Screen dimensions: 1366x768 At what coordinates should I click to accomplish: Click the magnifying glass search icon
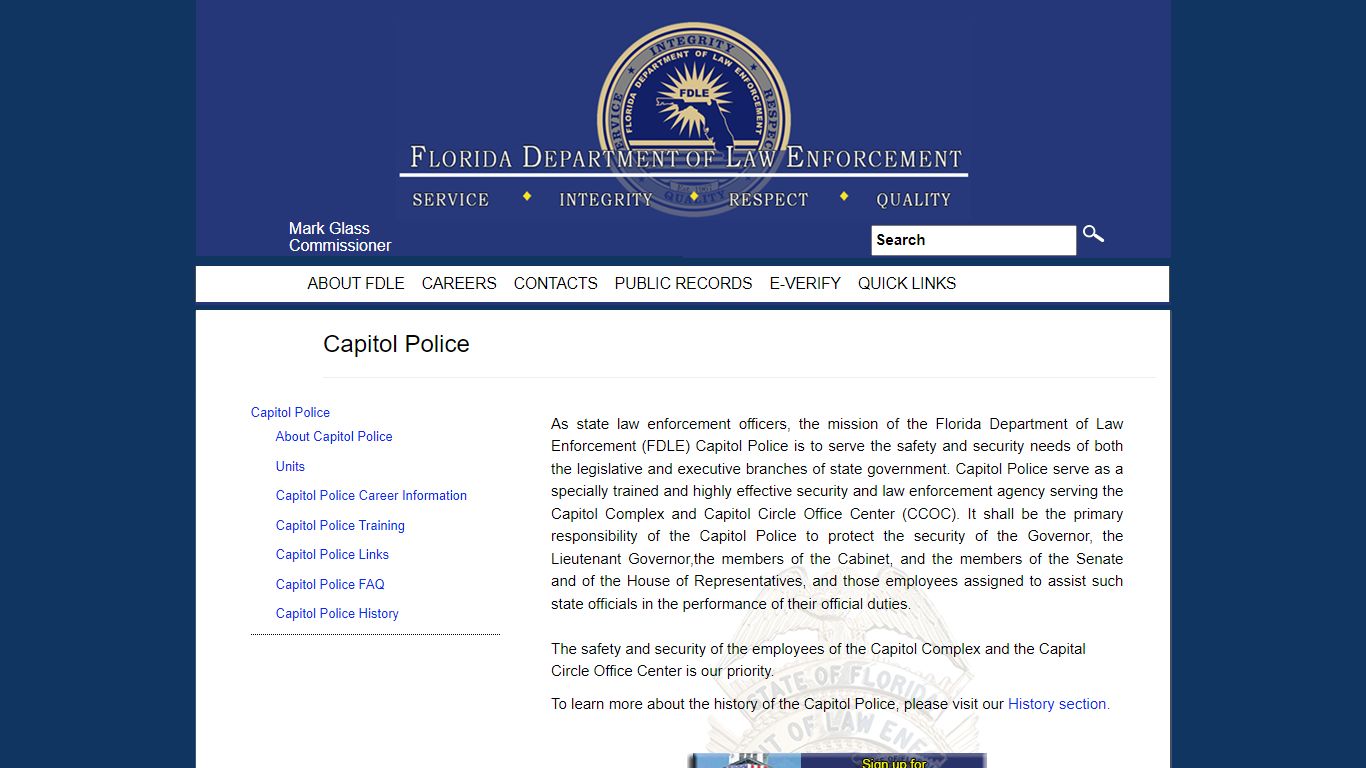point(1093,234)
